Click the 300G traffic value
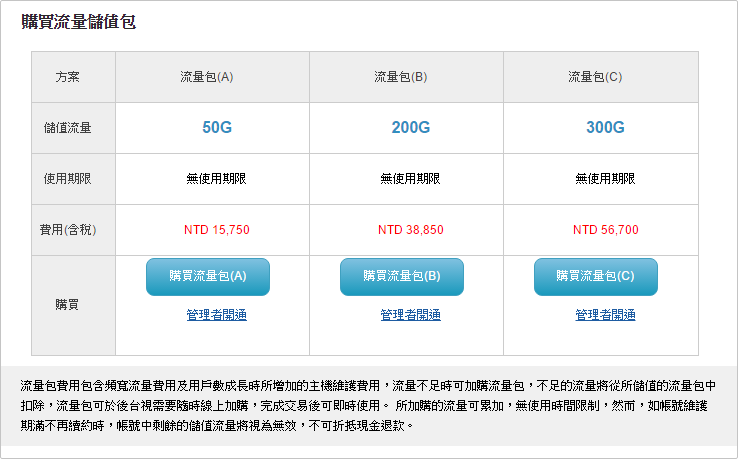Image resolution: width=738 pixels, height=459 pixels. (605, 128)
